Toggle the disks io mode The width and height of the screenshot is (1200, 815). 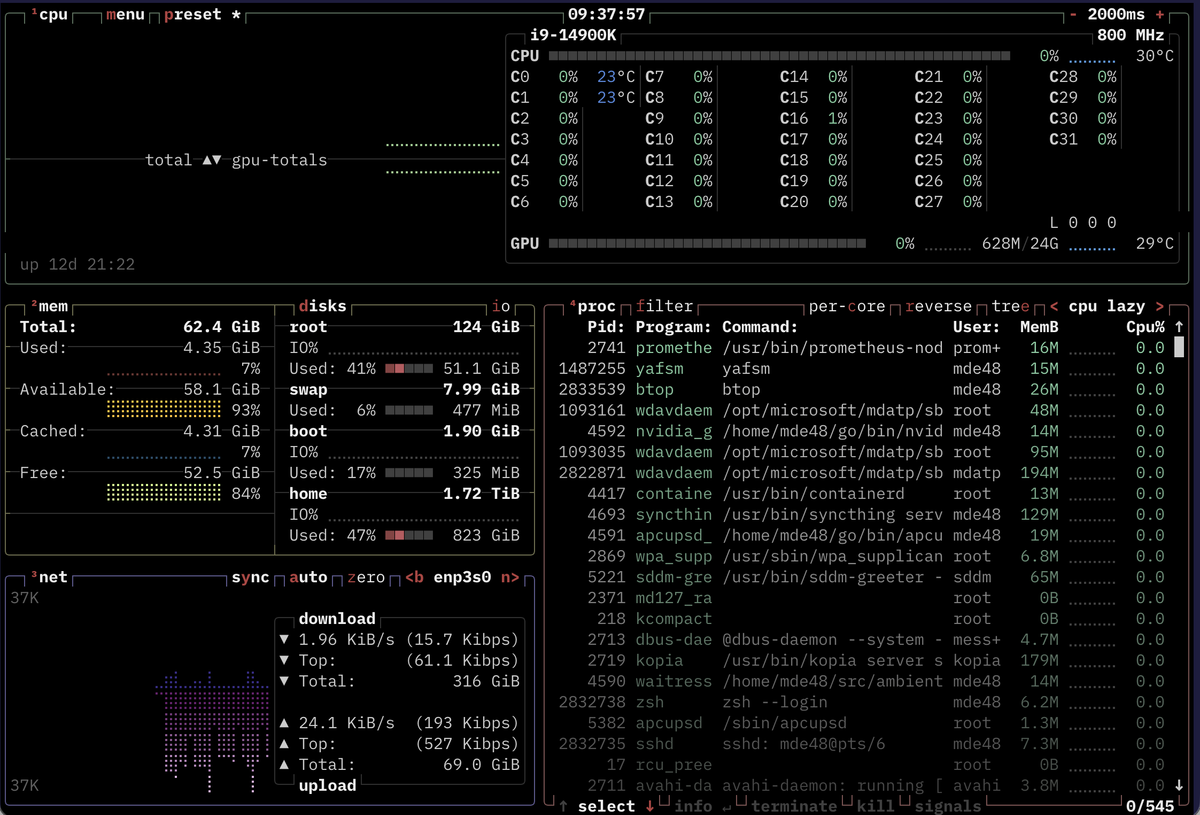[501, 306]
